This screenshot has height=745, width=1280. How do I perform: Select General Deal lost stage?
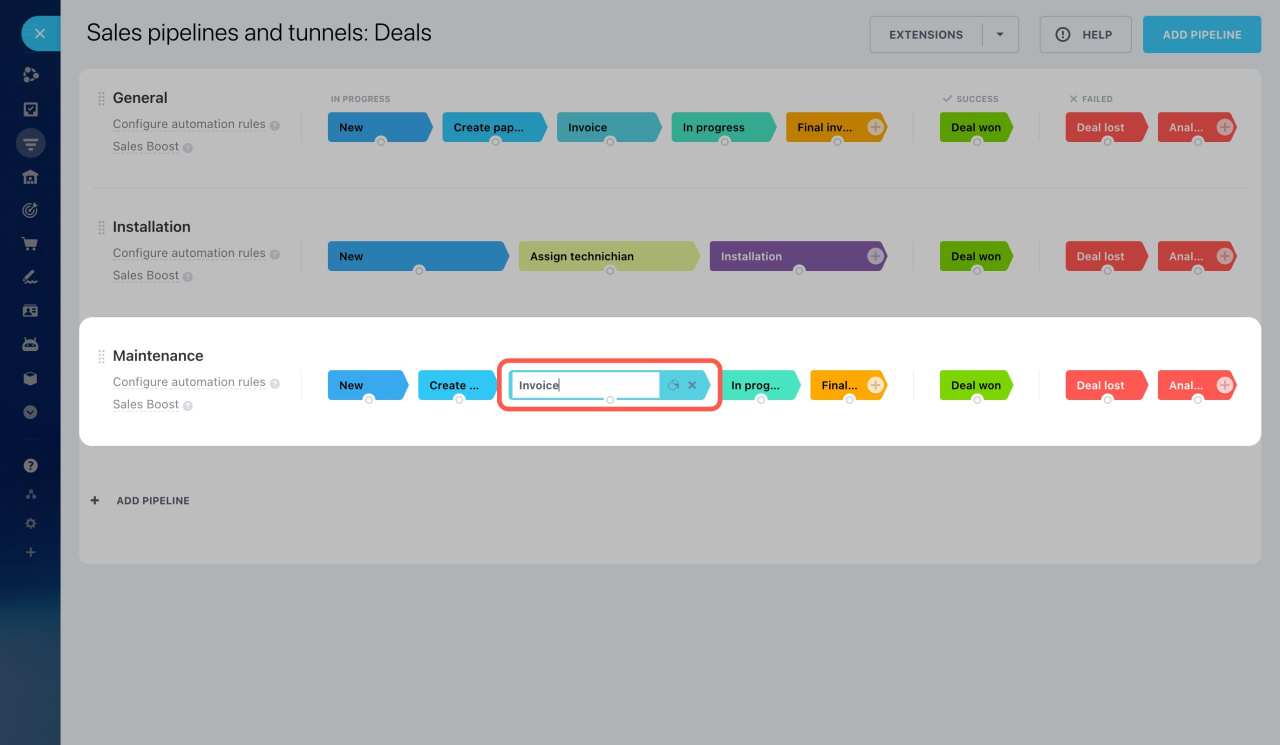pyautogui.click(x=1106, y=127)
